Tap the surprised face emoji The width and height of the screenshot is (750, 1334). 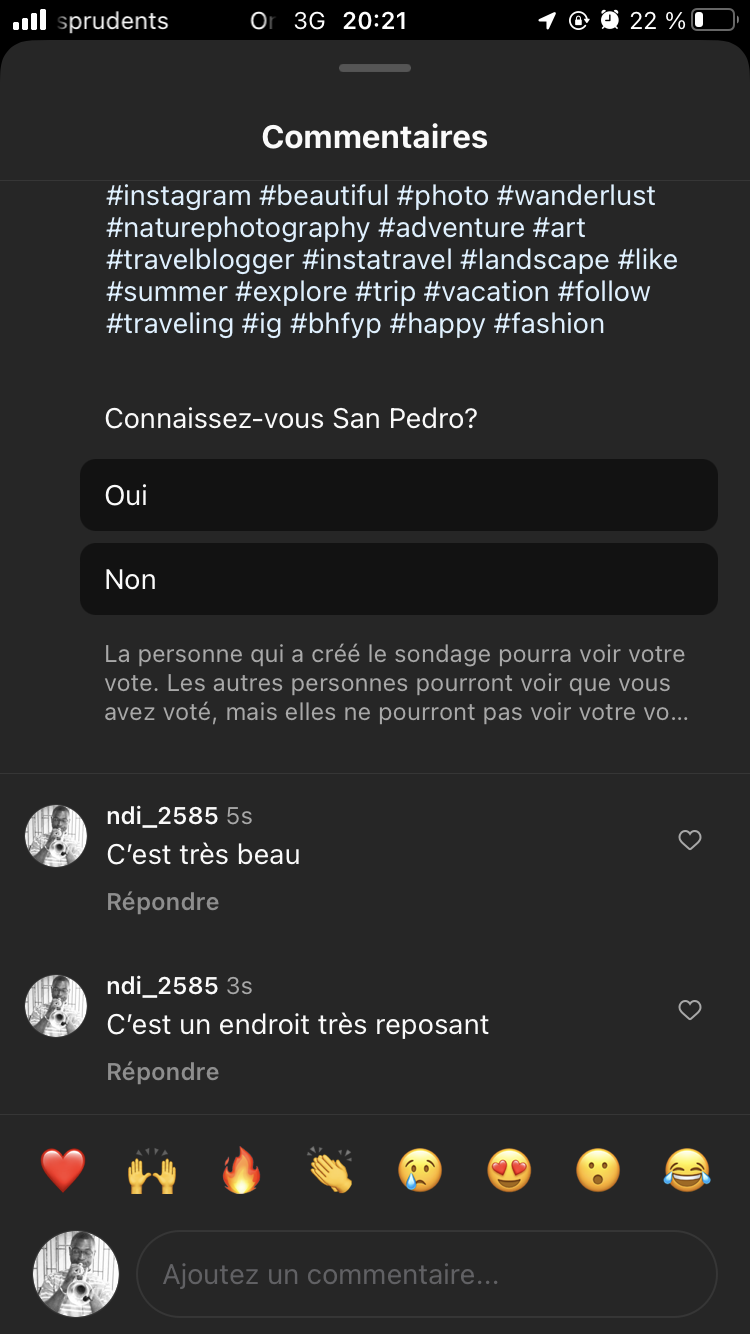pos(598,1169)
